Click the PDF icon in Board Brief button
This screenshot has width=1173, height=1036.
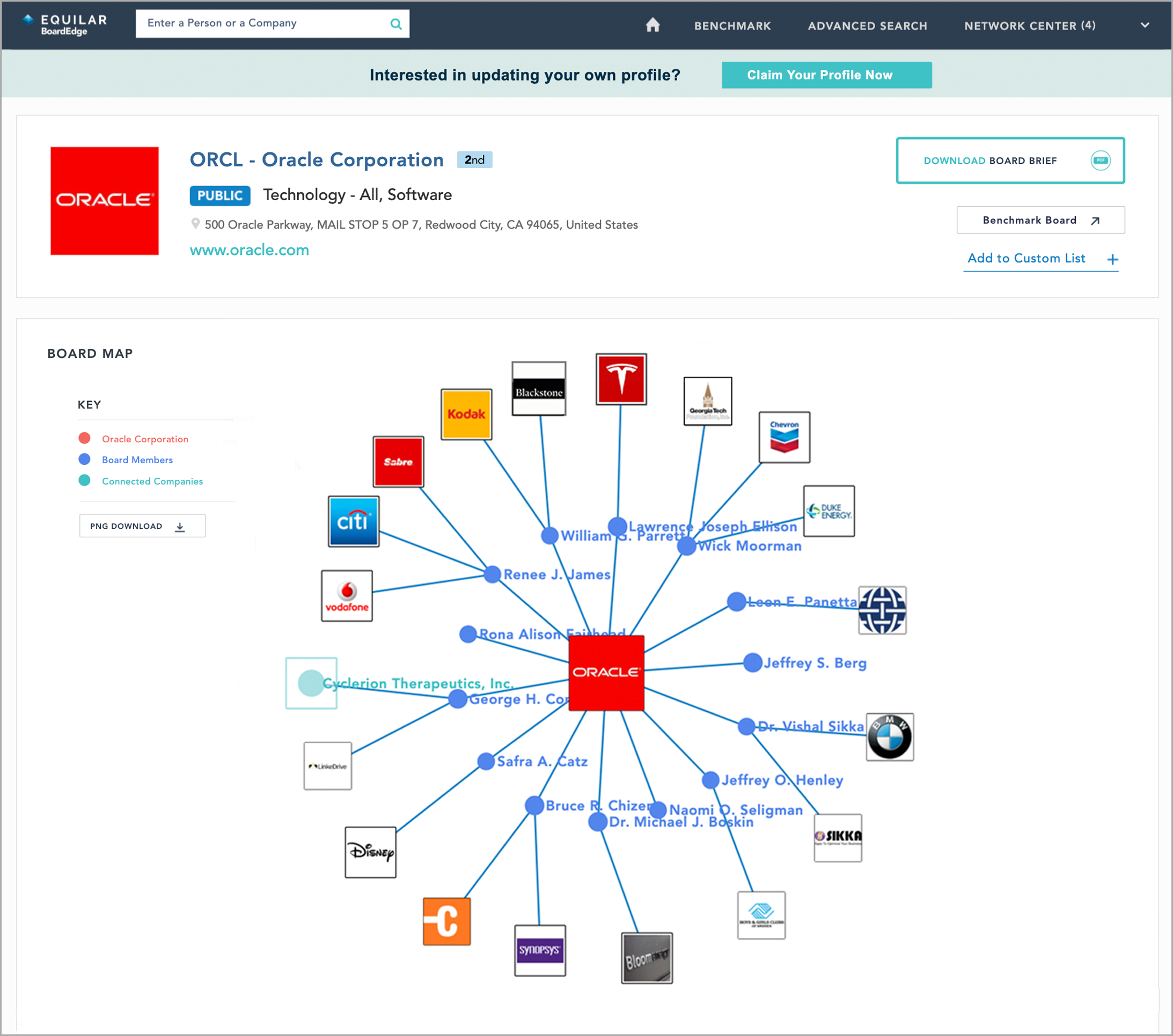click(x=1100, y=160)
